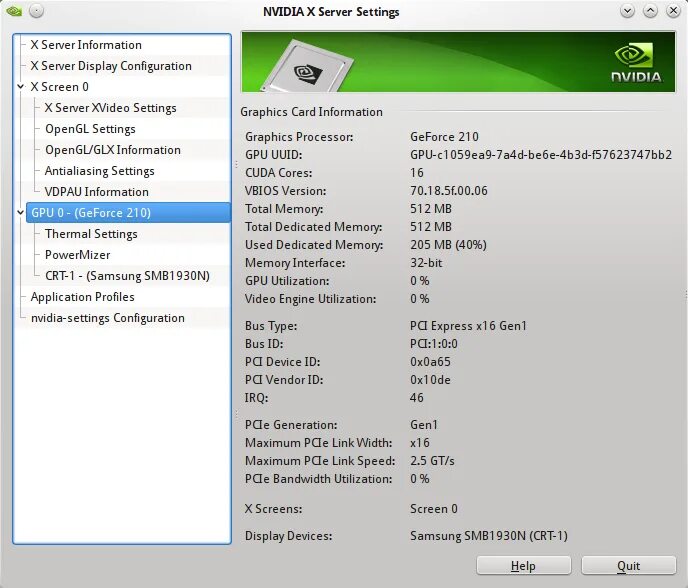Minimize the NVIDIA X Server Settings window
This screenshot has height=588, width=688.
627,11
